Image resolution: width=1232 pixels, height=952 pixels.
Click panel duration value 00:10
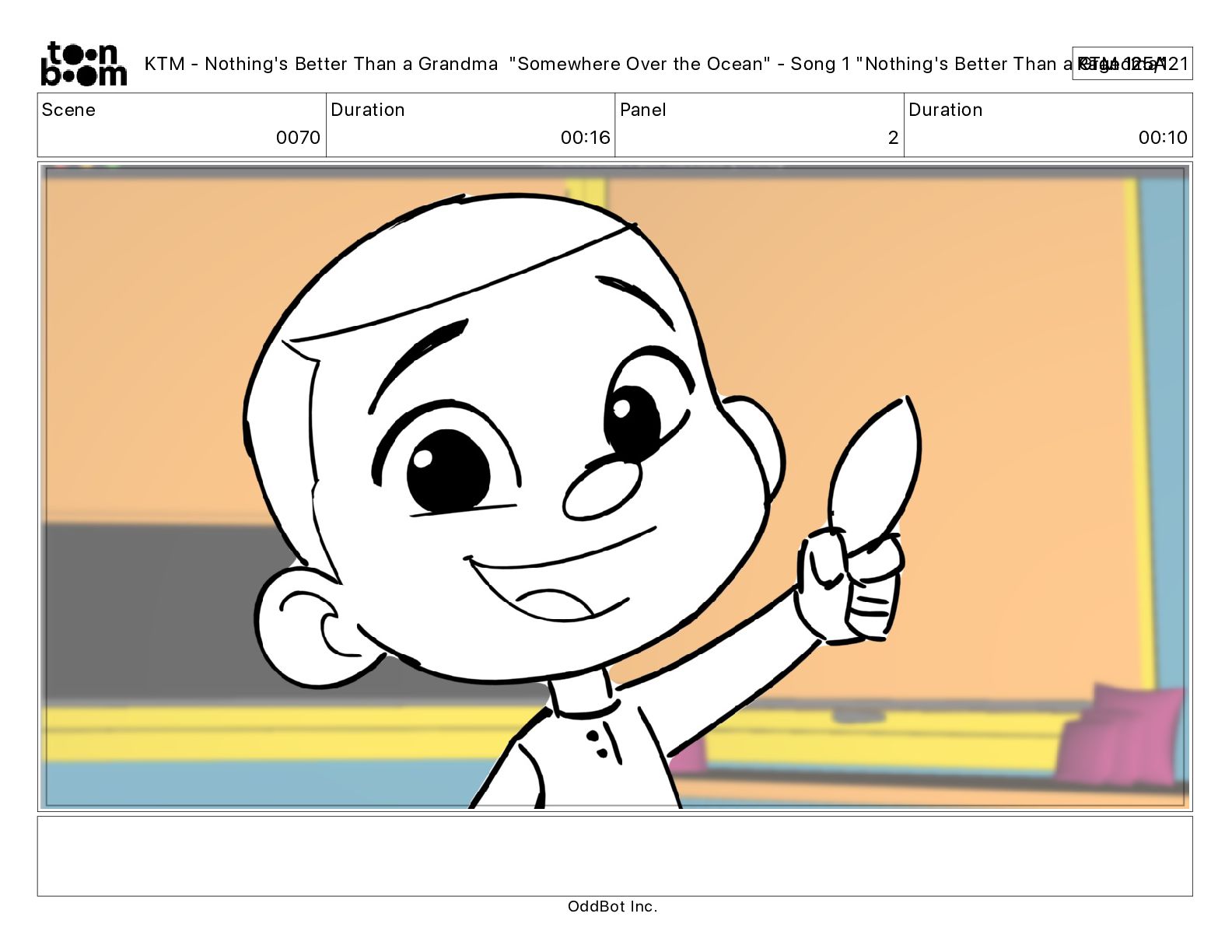click(1163, 138)
